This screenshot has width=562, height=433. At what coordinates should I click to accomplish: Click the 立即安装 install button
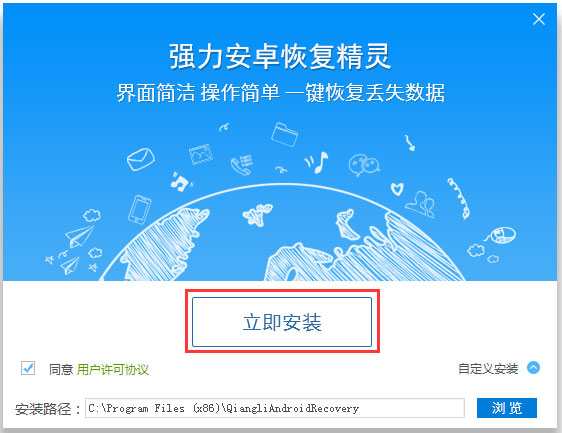click(x=282, y=322)
